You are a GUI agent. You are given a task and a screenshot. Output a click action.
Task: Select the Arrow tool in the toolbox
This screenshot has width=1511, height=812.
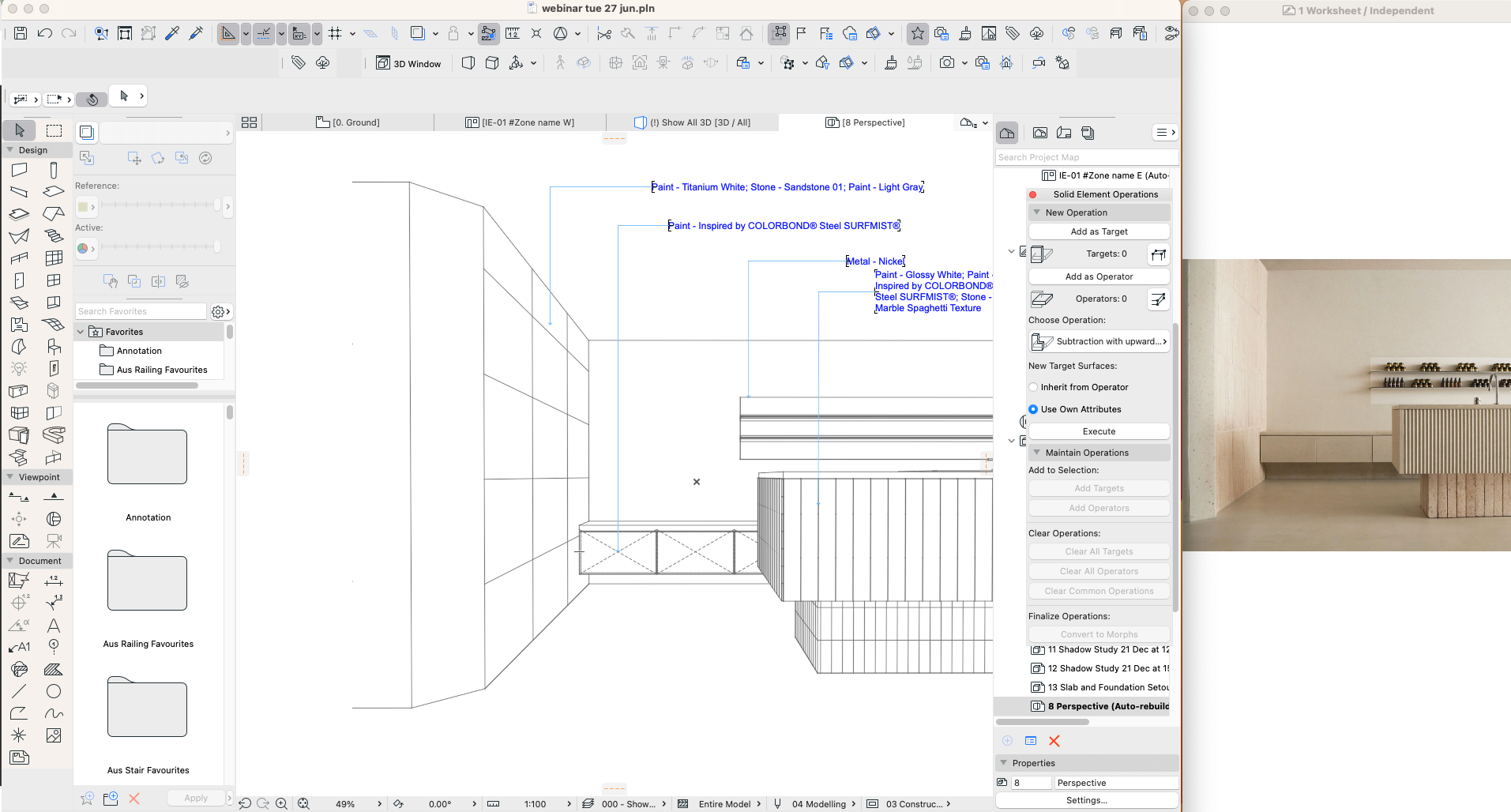pyautogui.click(x=20, y=130)
